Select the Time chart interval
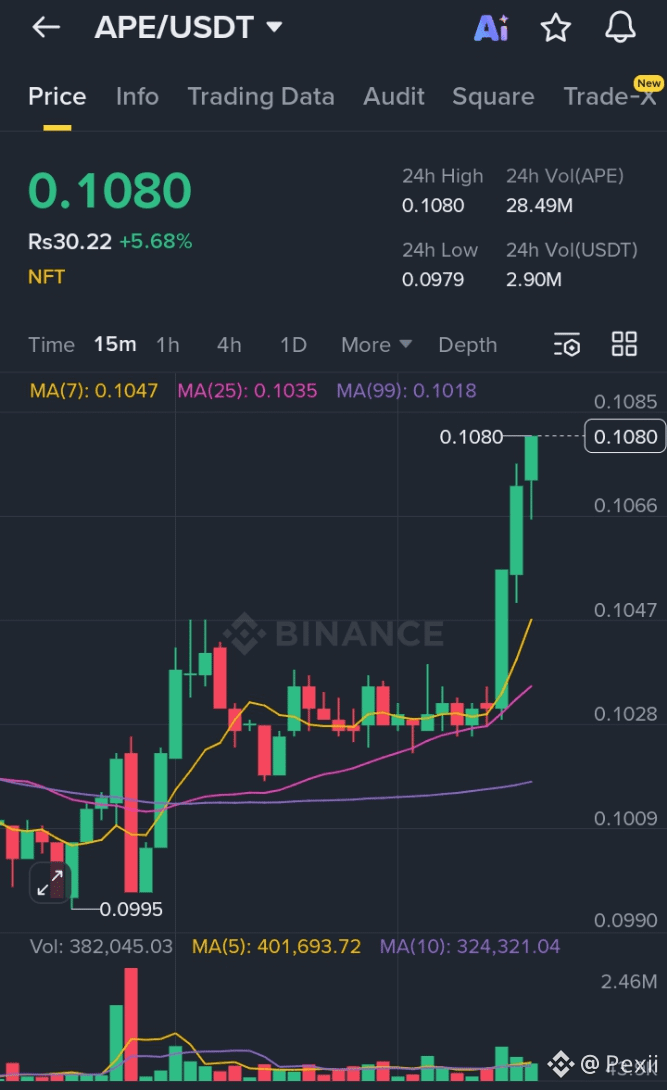The width and height of the screenshot is (667, 1090). tap(51, 345)
